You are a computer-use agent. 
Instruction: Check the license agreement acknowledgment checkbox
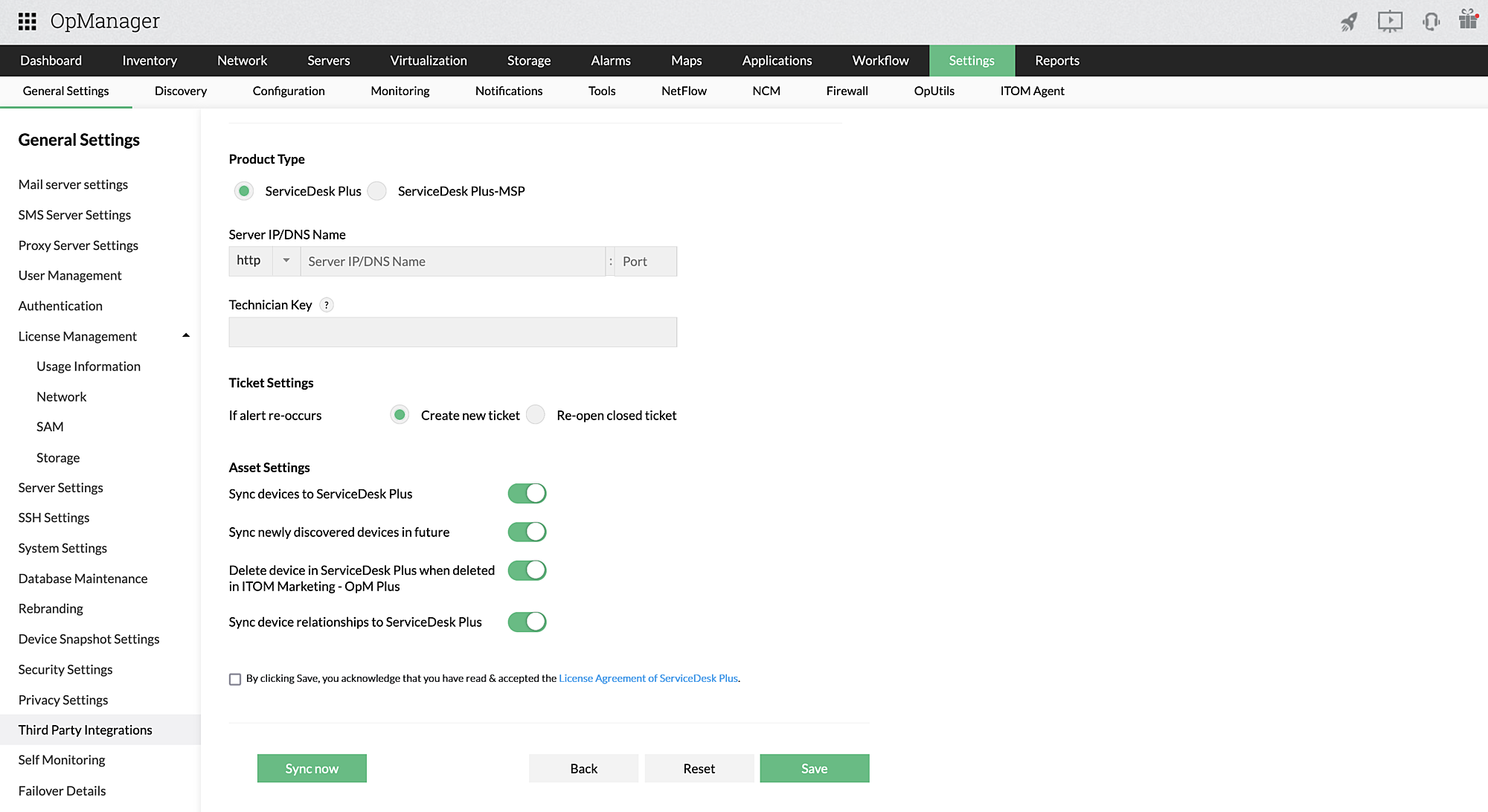pos(235,679)
